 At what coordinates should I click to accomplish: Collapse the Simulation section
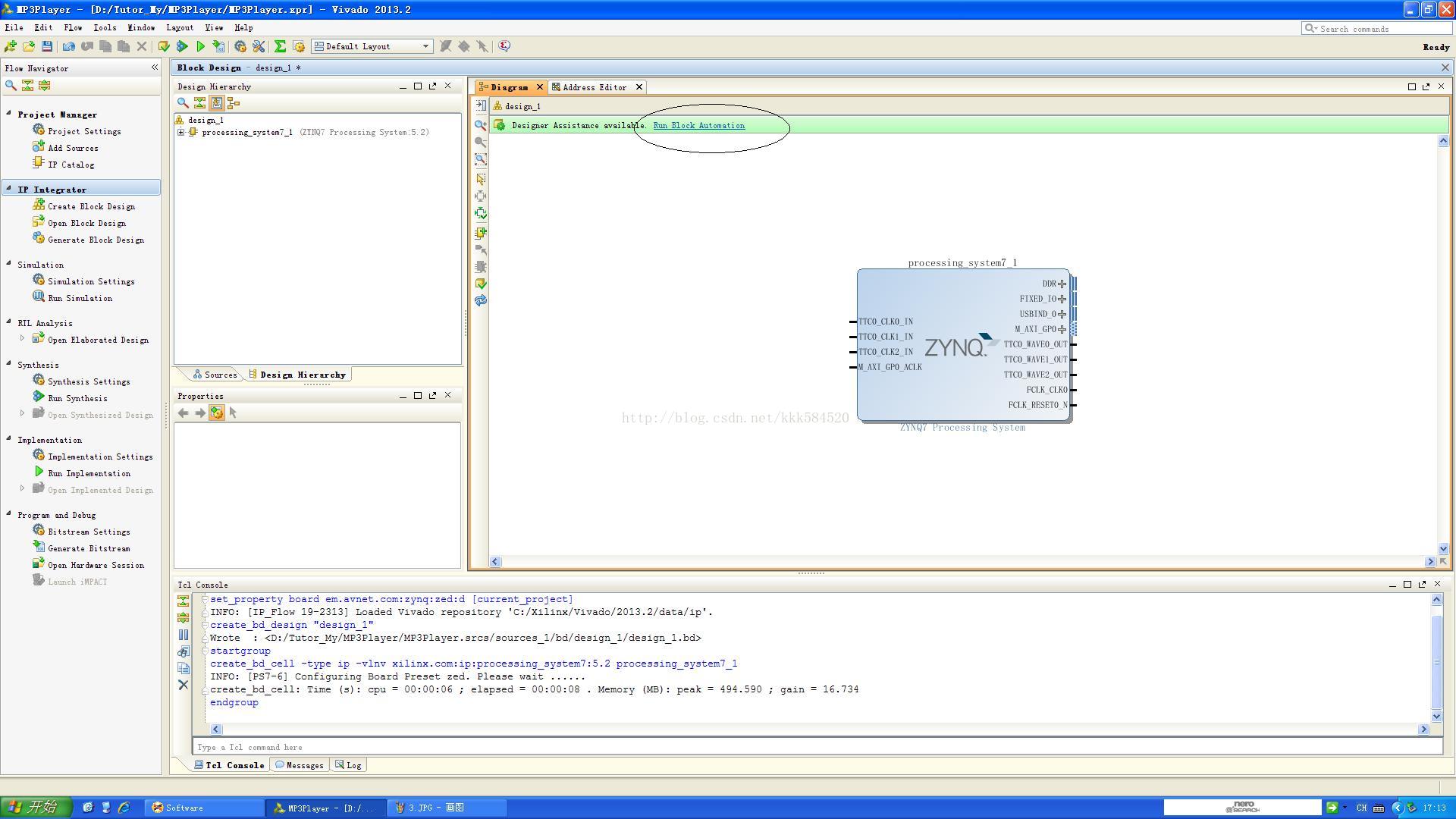pos(9,264)
